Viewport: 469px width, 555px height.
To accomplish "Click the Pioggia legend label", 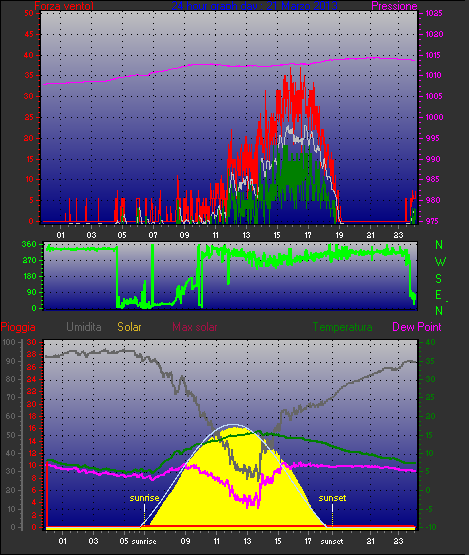I will pyautogui.click(x=18, y=327).
